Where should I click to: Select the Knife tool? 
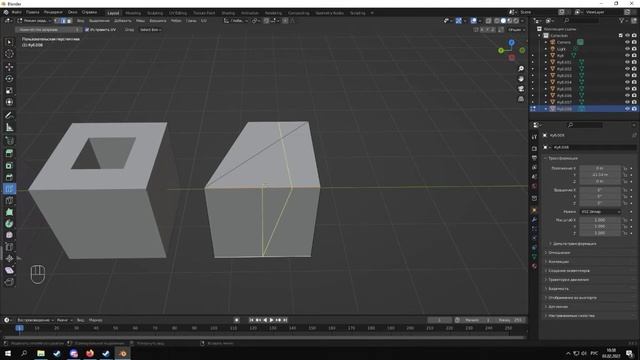[x=9, y=200]
